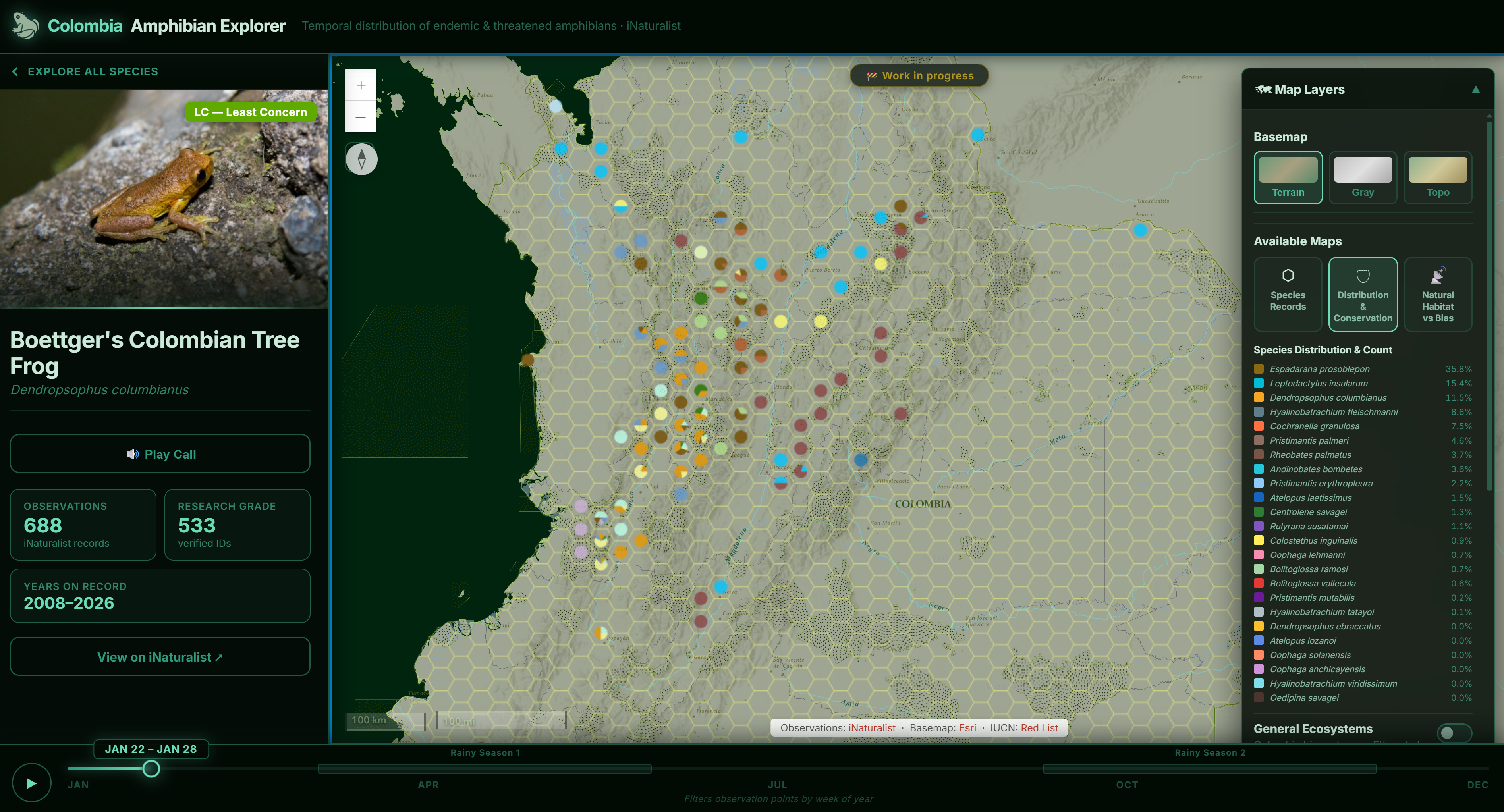Viewport: 1504px width, 812px height.
Task: Click the frog logo icon in header
Action: [x=25, y=26]
